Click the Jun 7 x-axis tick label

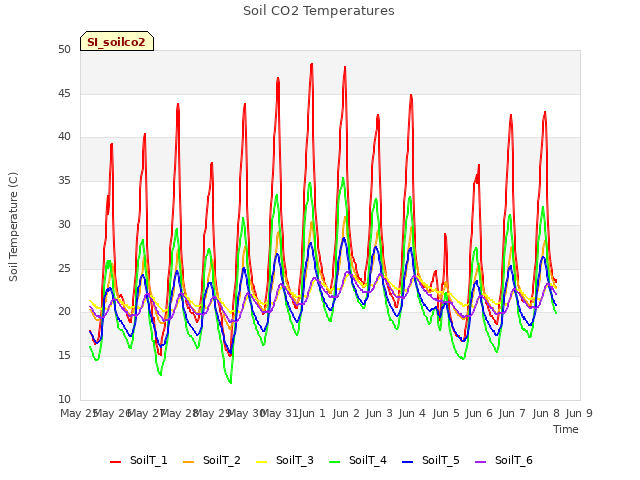tap(512, 413)
